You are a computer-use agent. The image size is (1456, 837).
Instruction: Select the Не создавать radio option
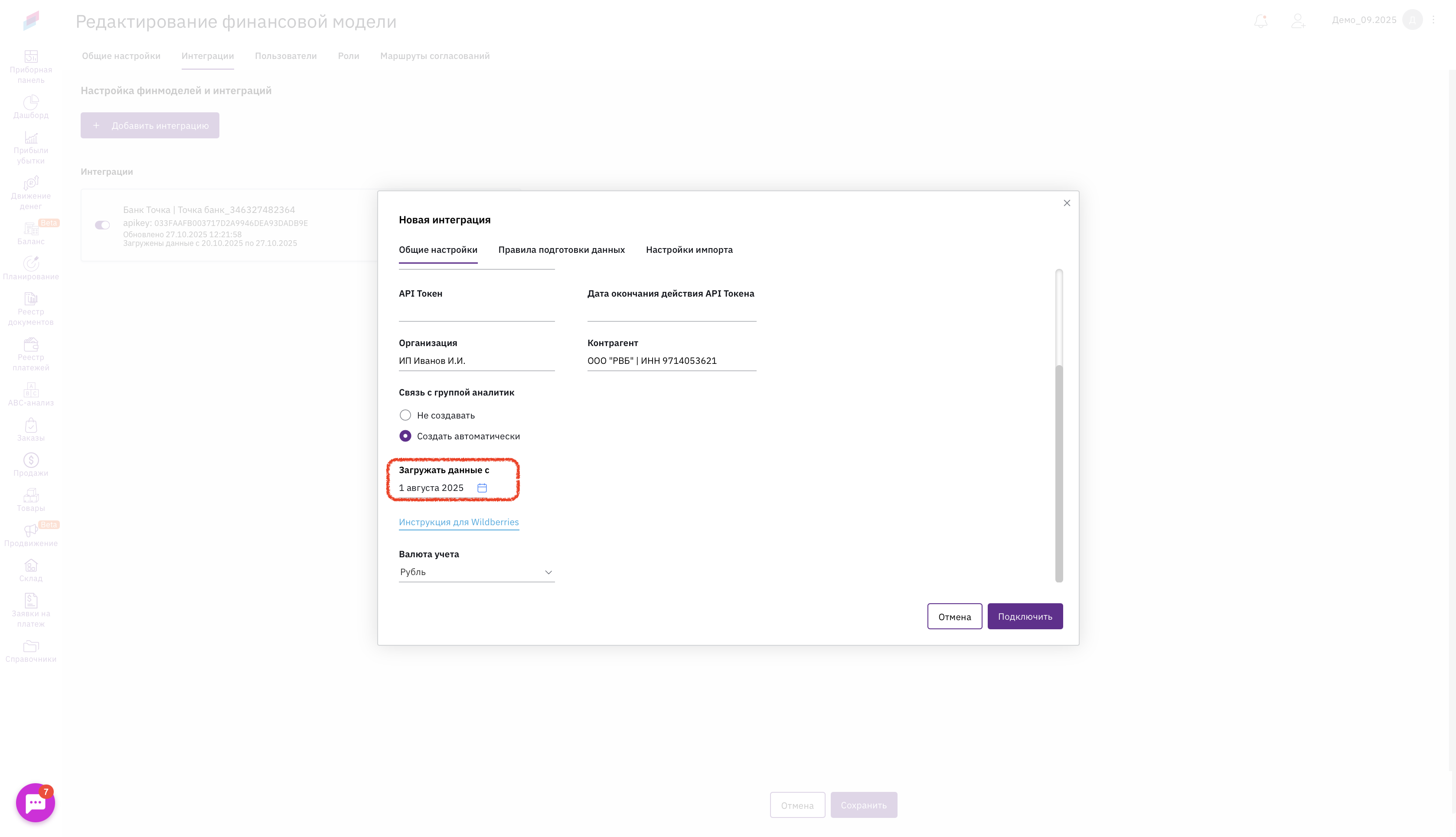pyautogui.click(x=405, y=415)
